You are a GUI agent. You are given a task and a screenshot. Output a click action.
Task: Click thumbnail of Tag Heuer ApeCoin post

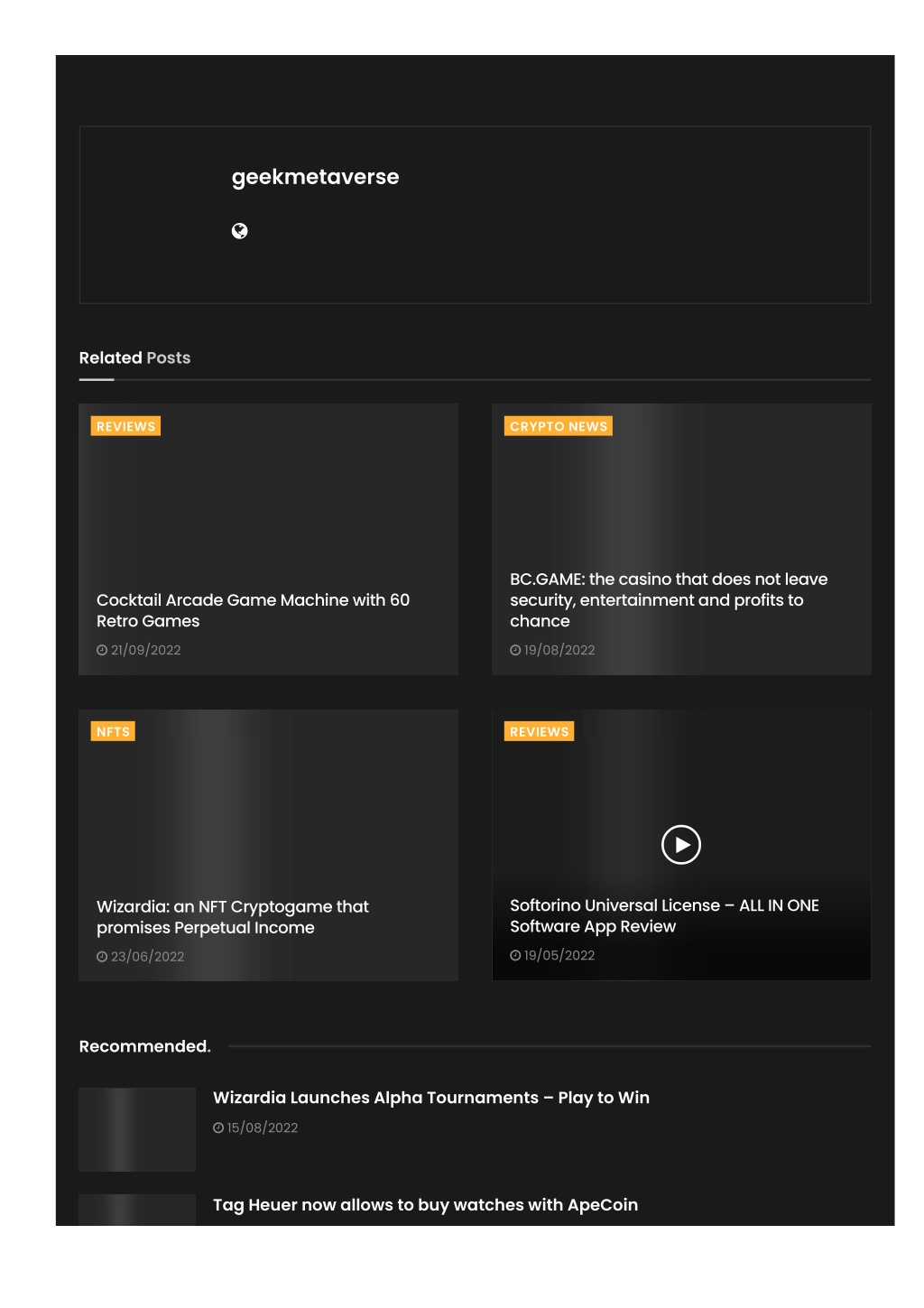point(137,1210)
